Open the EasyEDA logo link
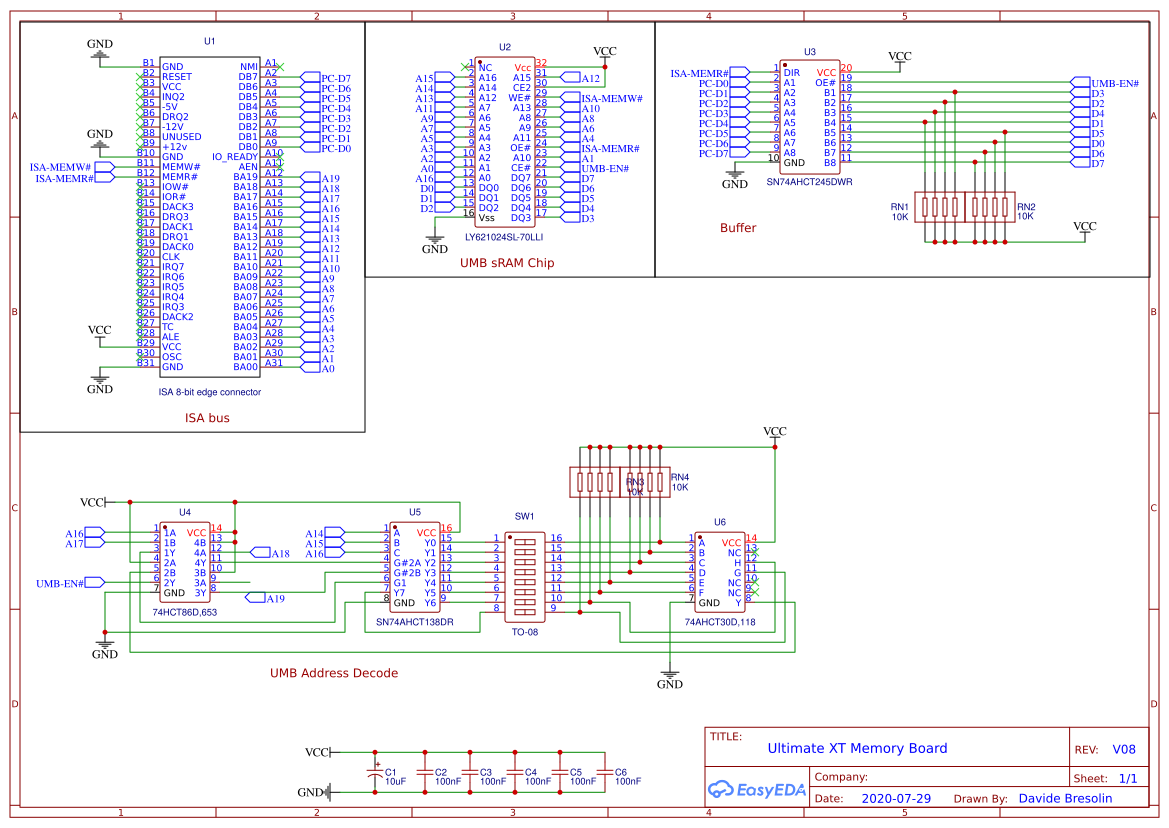 coord(757,790)
